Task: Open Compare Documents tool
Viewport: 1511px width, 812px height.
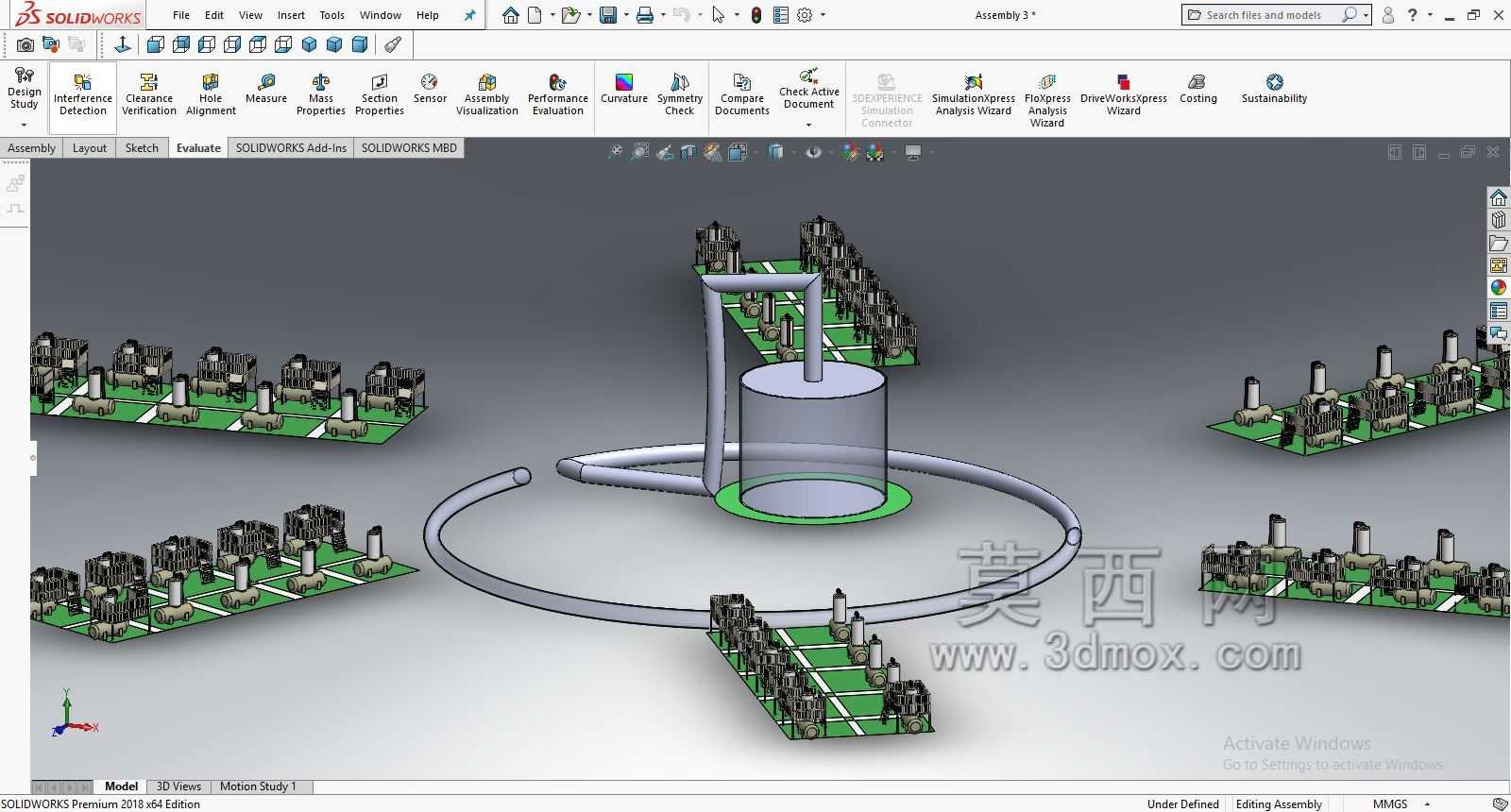Action: pyautogui.click(x=742, y=94)
